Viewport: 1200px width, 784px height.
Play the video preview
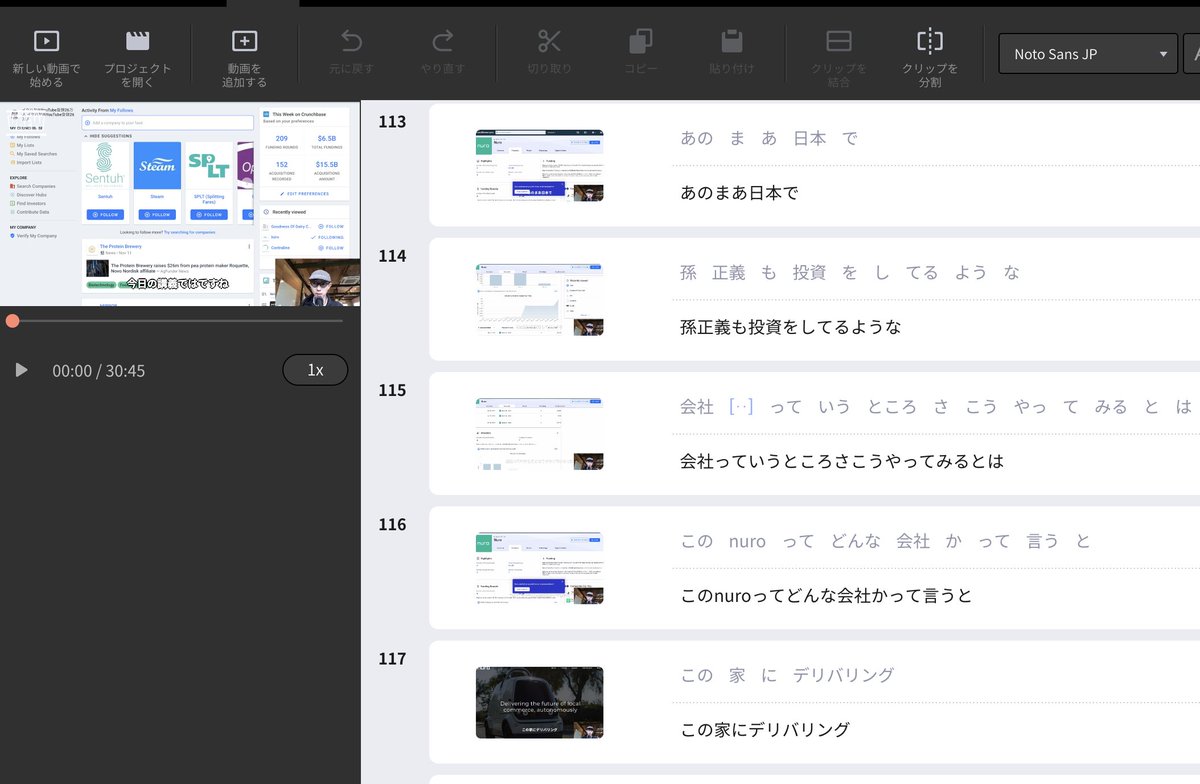(x=21, y=370)
